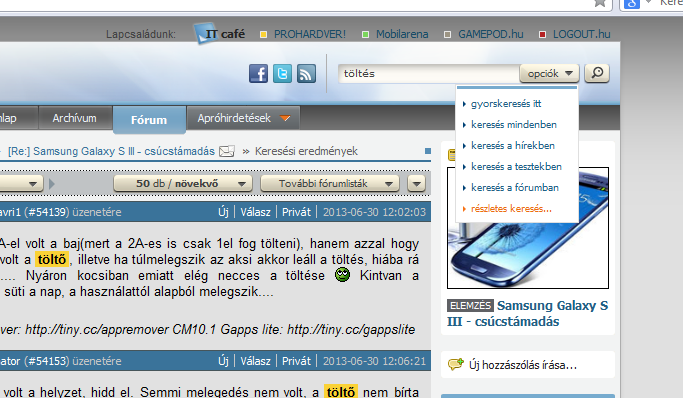Click the Samsung Galaxy S III phone thumbnail
Screen dimensions: 683x398
(528, 228)
